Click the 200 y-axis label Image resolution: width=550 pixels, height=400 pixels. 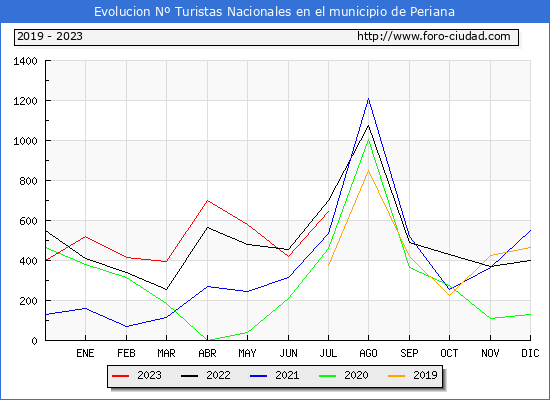click(28, 301)
